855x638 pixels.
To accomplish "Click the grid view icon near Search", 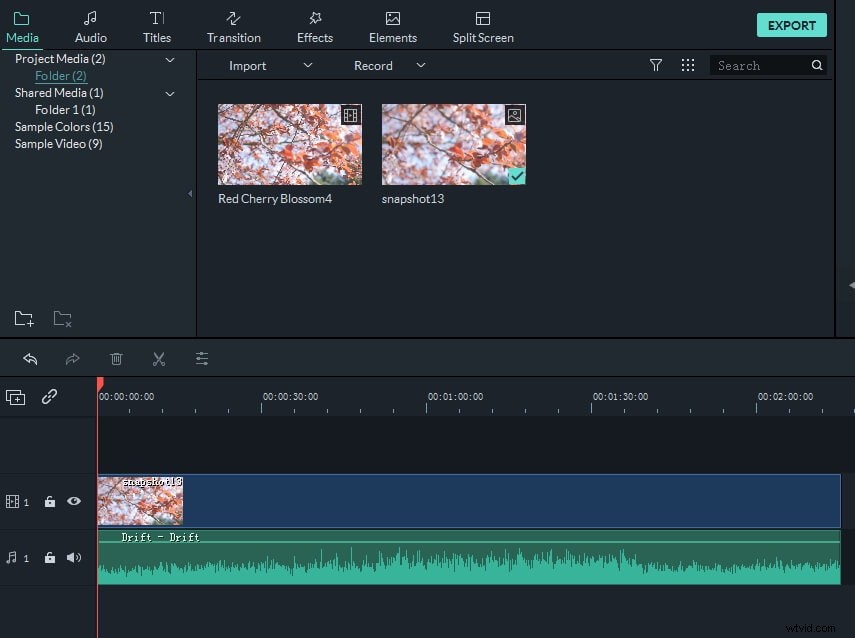I will point(688,65).
